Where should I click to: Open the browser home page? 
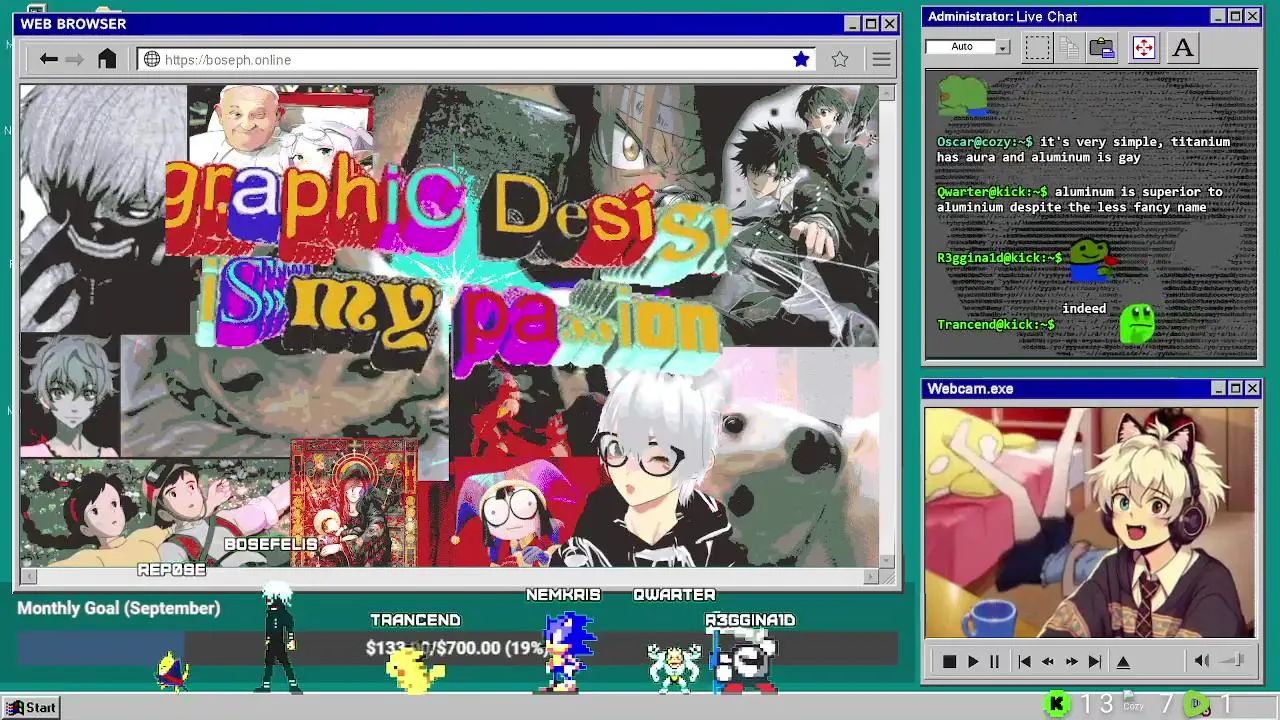[107, 59]
